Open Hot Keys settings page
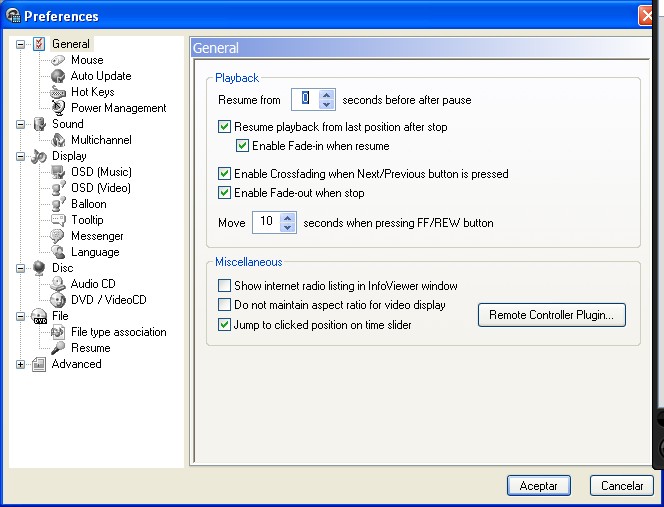The width and height of the screenshot is (664, 507). [93, 92]
